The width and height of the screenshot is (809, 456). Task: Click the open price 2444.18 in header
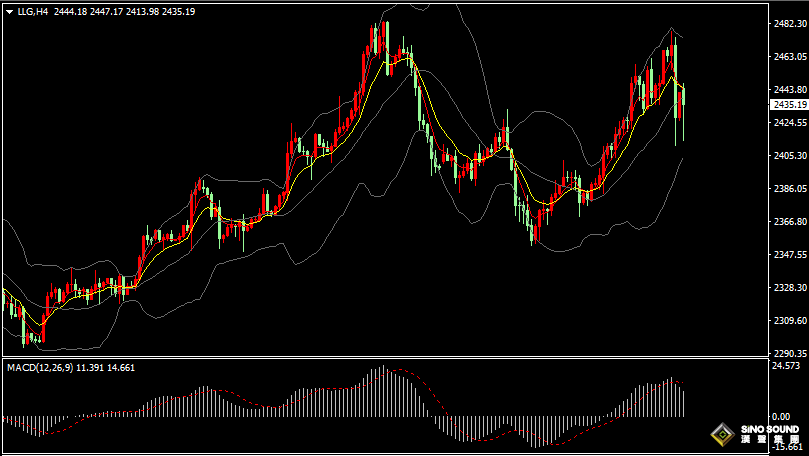(x=72, y=11)
